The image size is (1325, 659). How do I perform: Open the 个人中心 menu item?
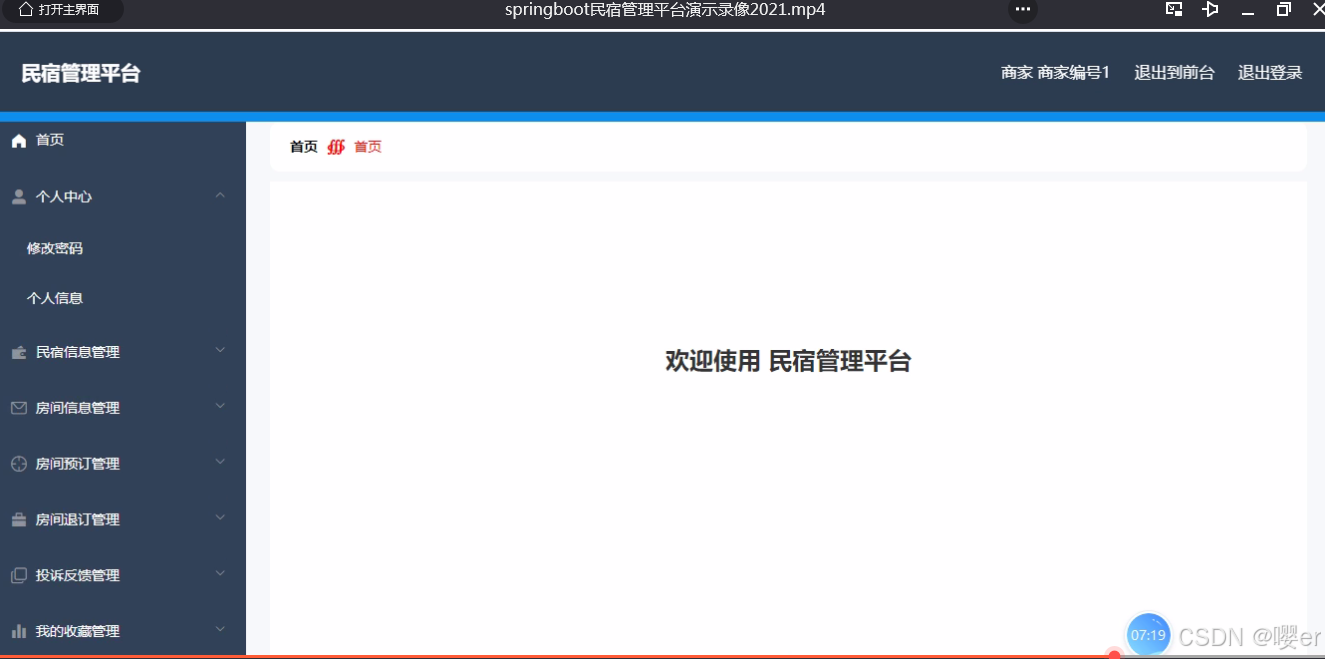pos(64,197)
